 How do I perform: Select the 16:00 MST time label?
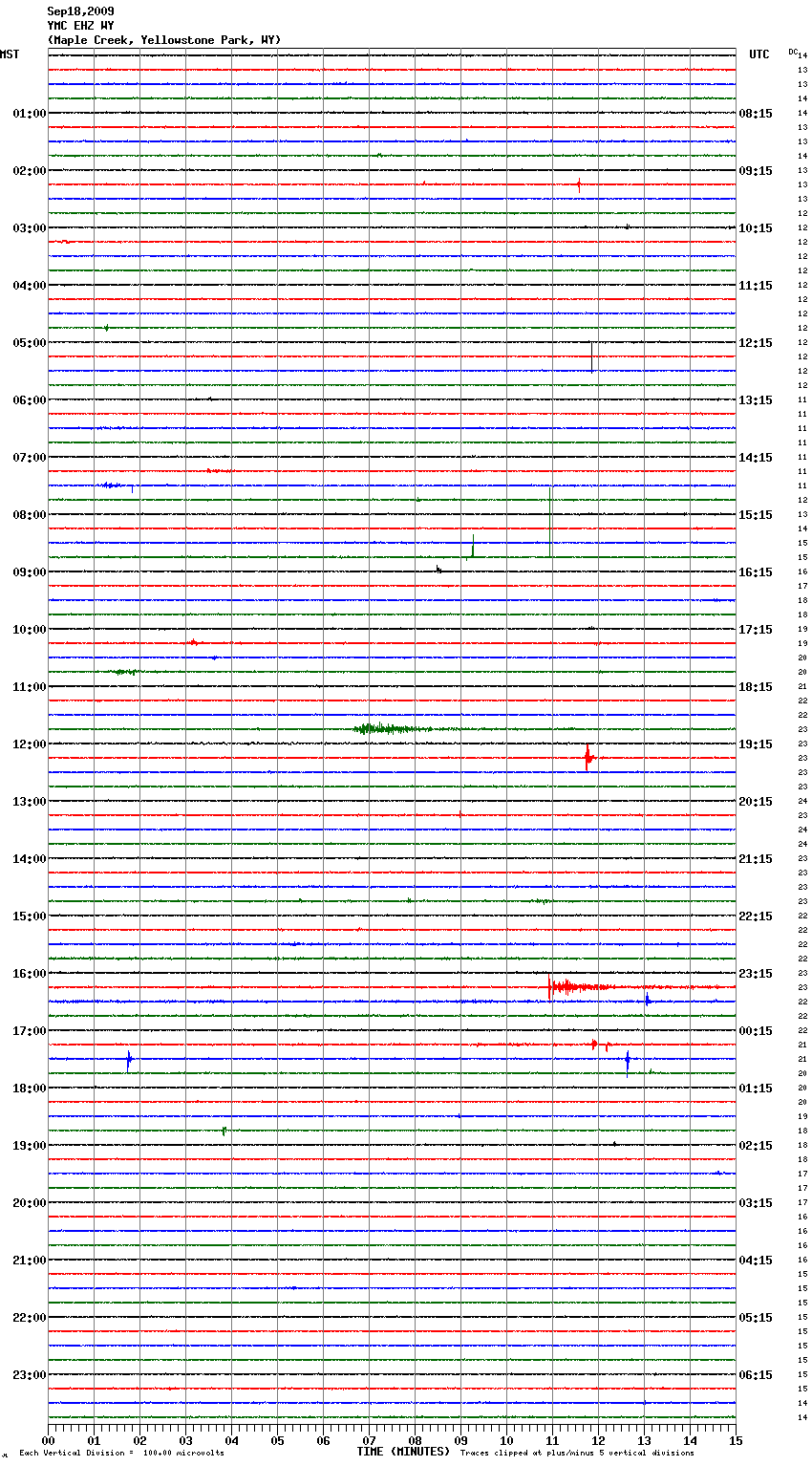click(30, 974)
